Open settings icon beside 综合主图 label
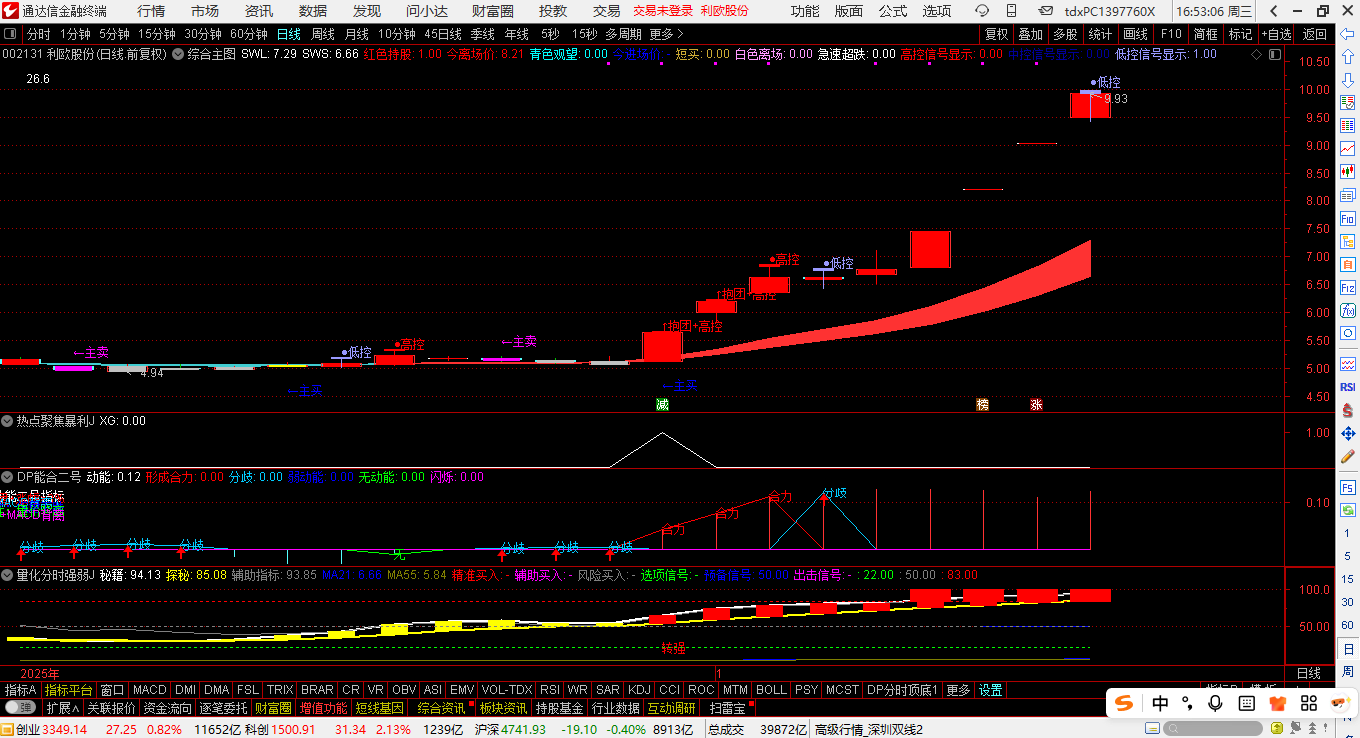The width and height of the screenshot is (1360, 738). 178,54
